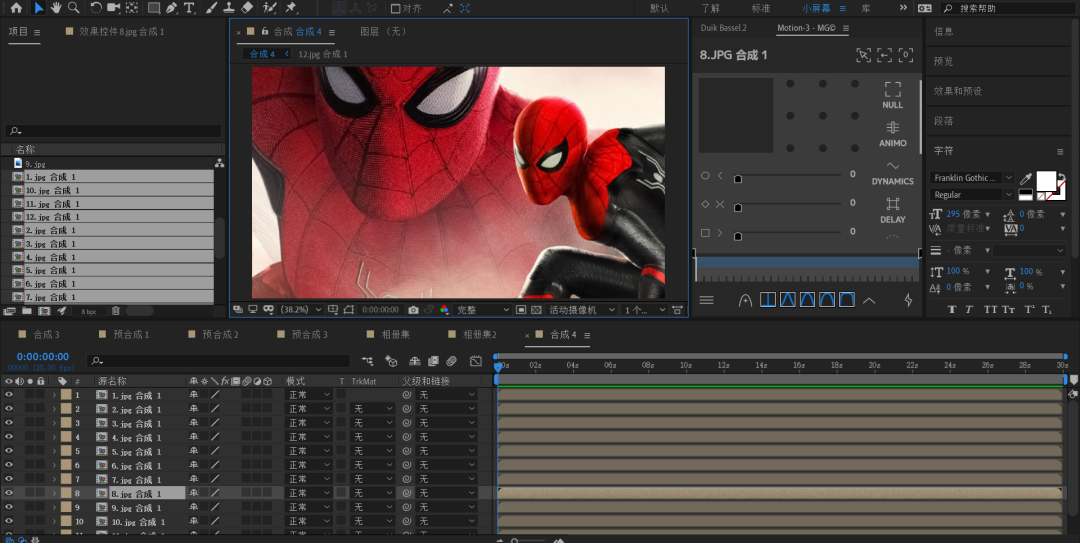Open the viewer magnification (38.2%) dropdown

[302, 310]
